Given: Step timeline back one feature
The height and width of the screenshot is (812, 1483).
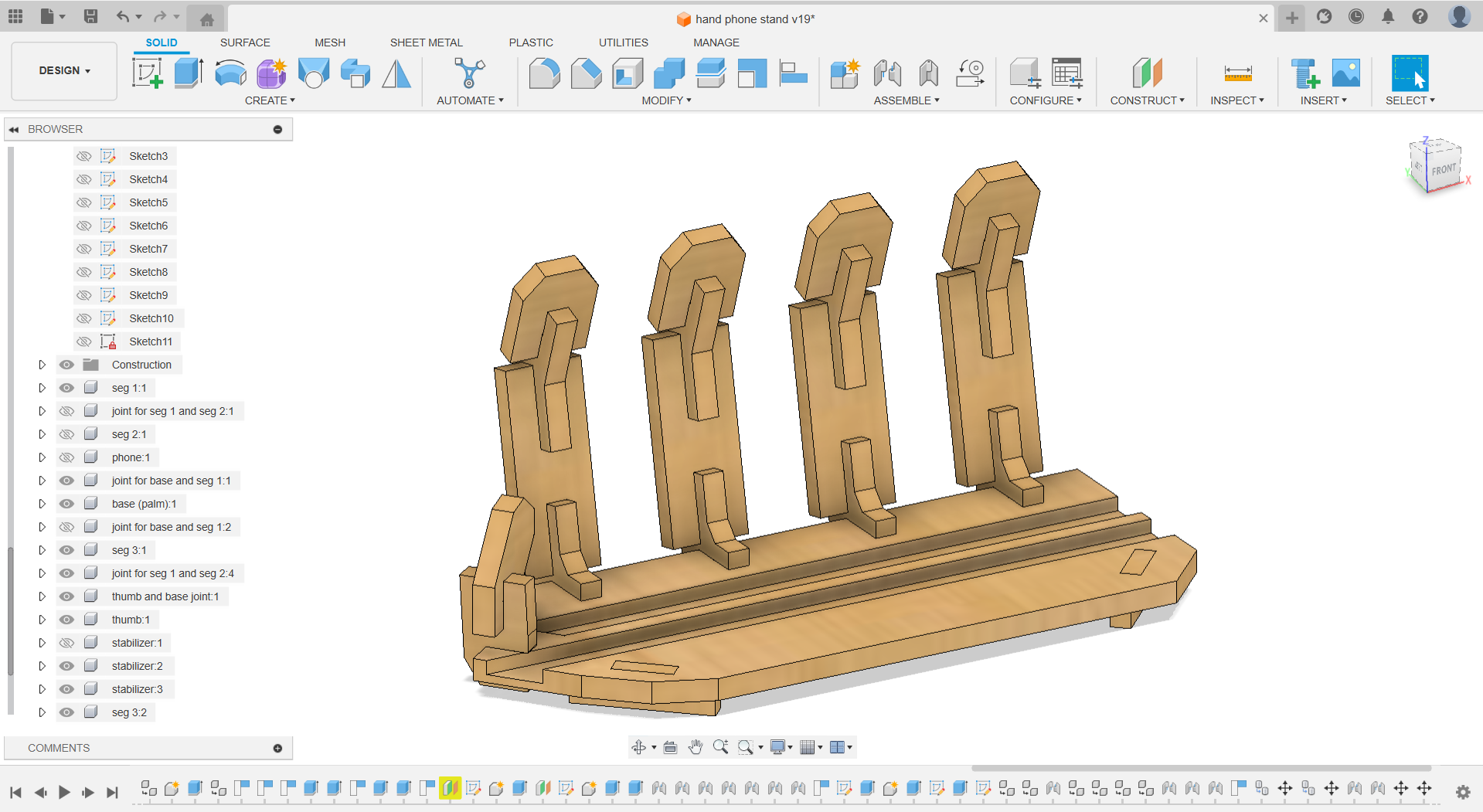Looking at the screenshot, I should (40, 792).
